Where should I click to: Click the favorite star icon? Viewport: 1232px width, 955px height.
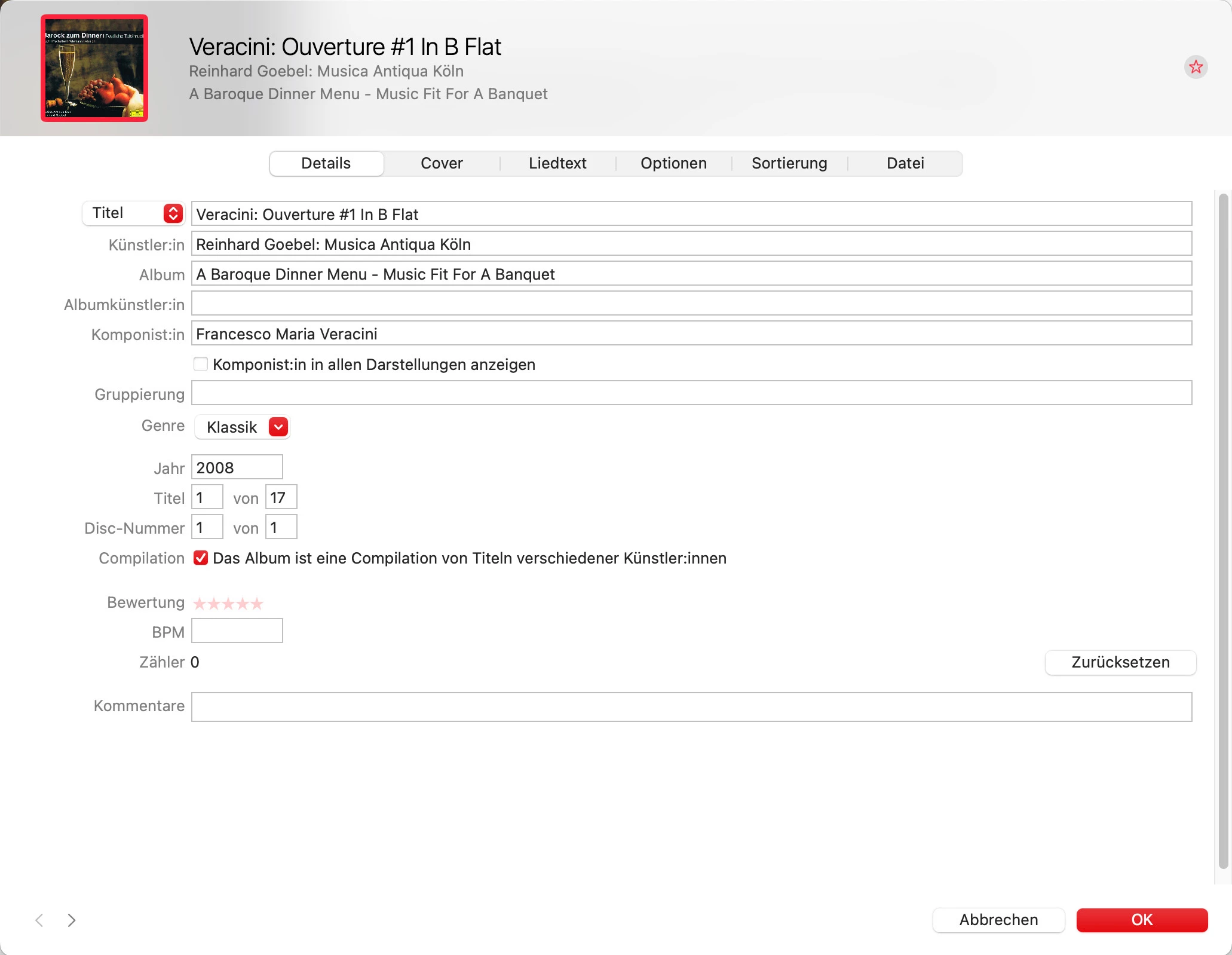coord(1196,67)
